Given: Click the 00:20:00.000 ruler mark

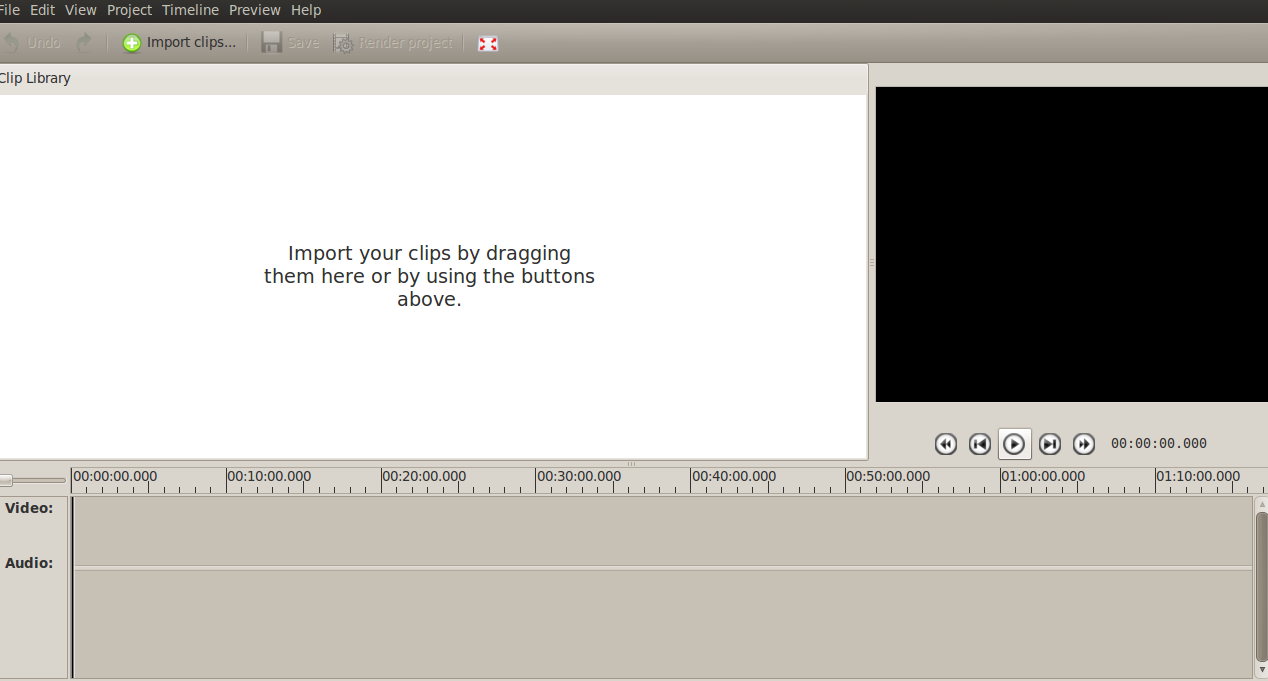Looking at the screenshot, I should (424, 476).
